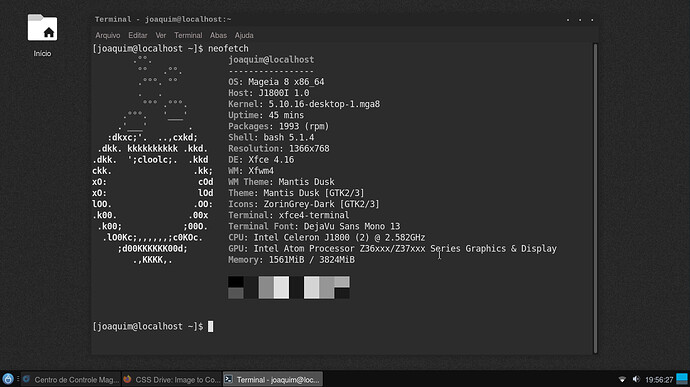Screen dimensions: 690x387
Task: Click the Firefox icon in taskbar
Action: (x=128, y=379)
